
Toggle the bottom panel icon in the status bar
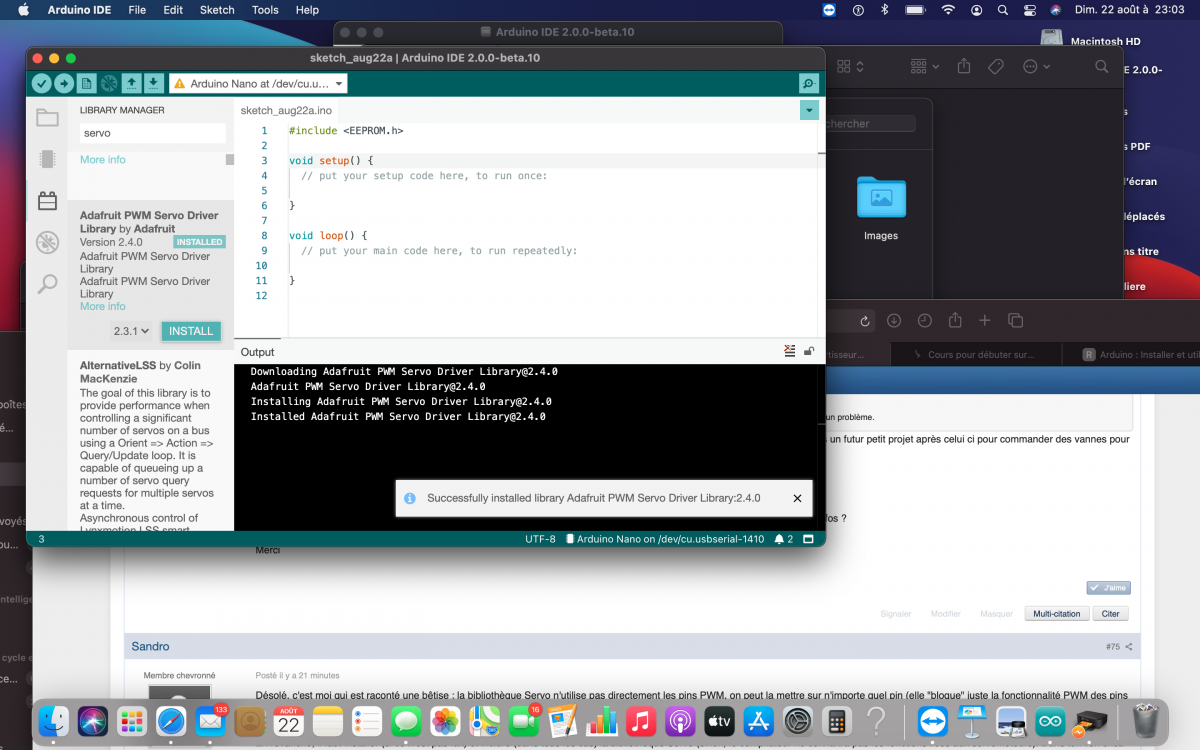tap(808, 539)
